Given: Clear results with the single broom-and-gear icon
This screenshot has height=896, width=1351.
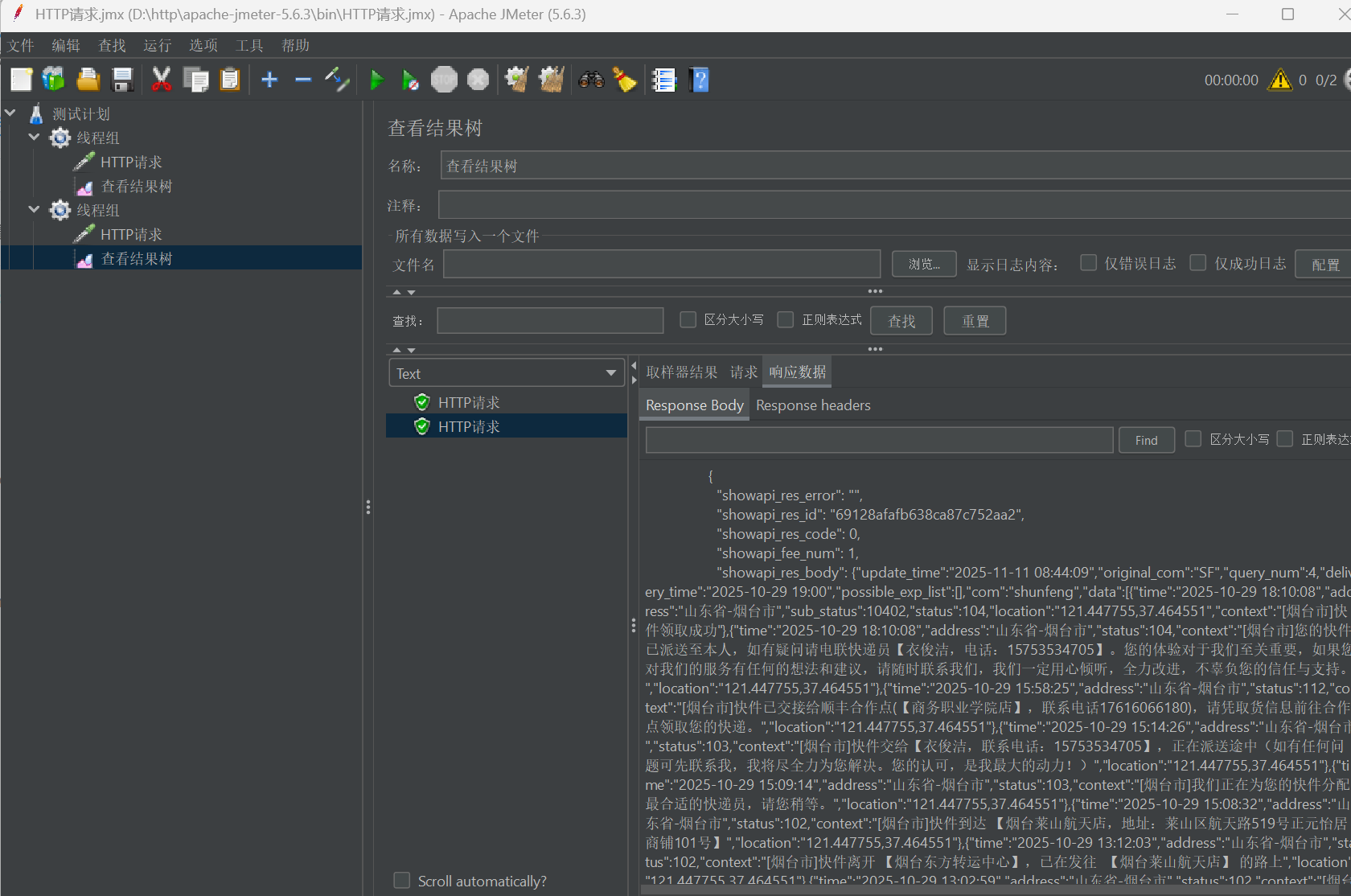Looking at the screenshot, I should [516, 80].
